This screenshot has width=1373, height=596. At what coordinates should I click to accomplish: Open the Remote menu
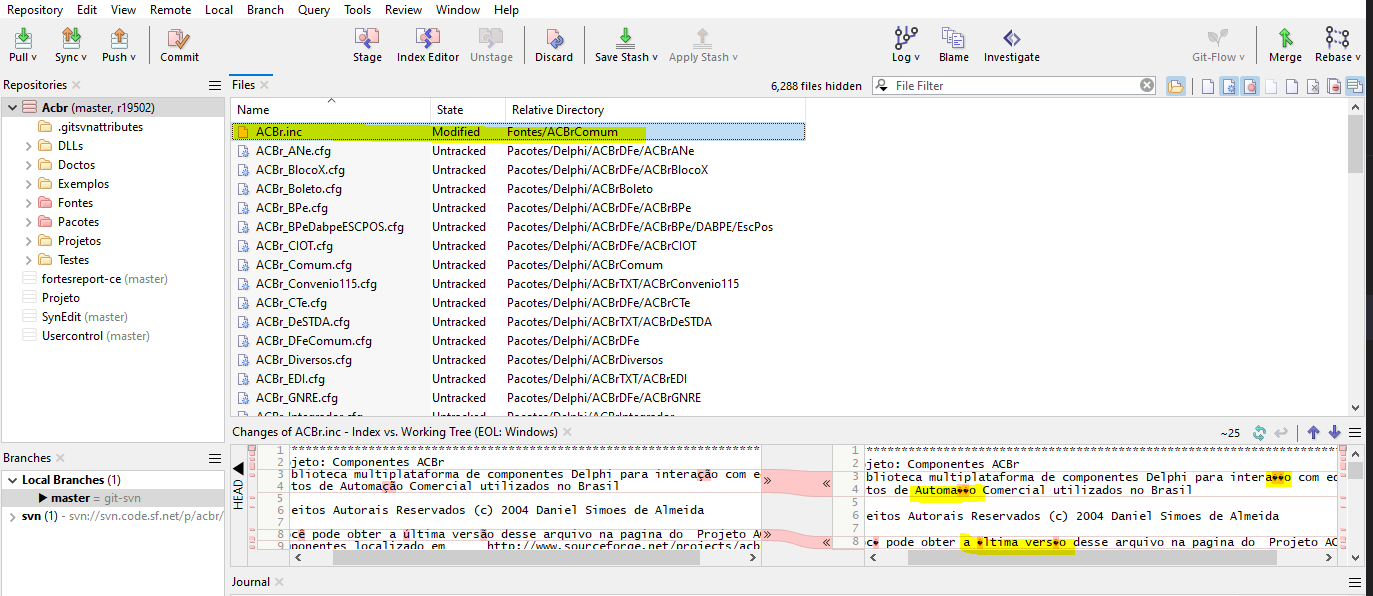171,10
